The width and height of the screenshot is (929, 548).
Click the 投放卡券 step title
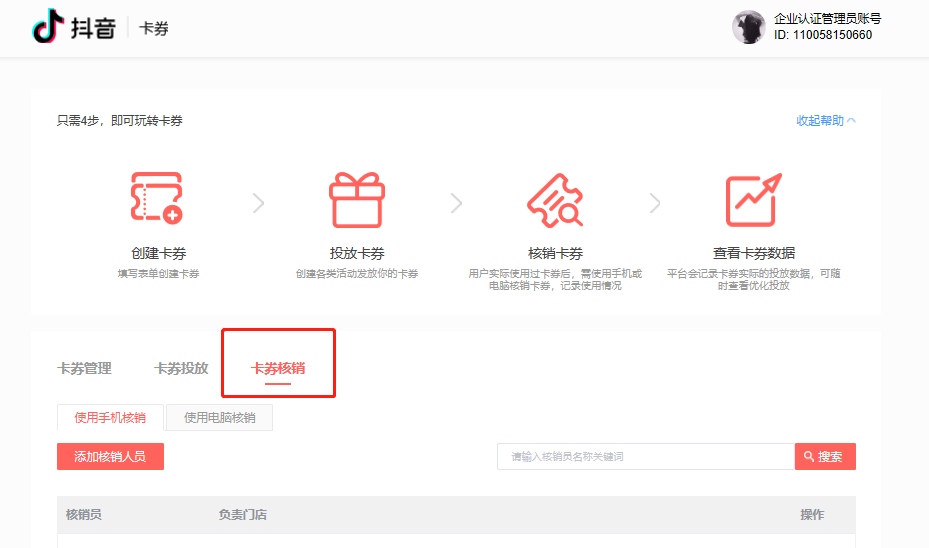click(357, 254)
